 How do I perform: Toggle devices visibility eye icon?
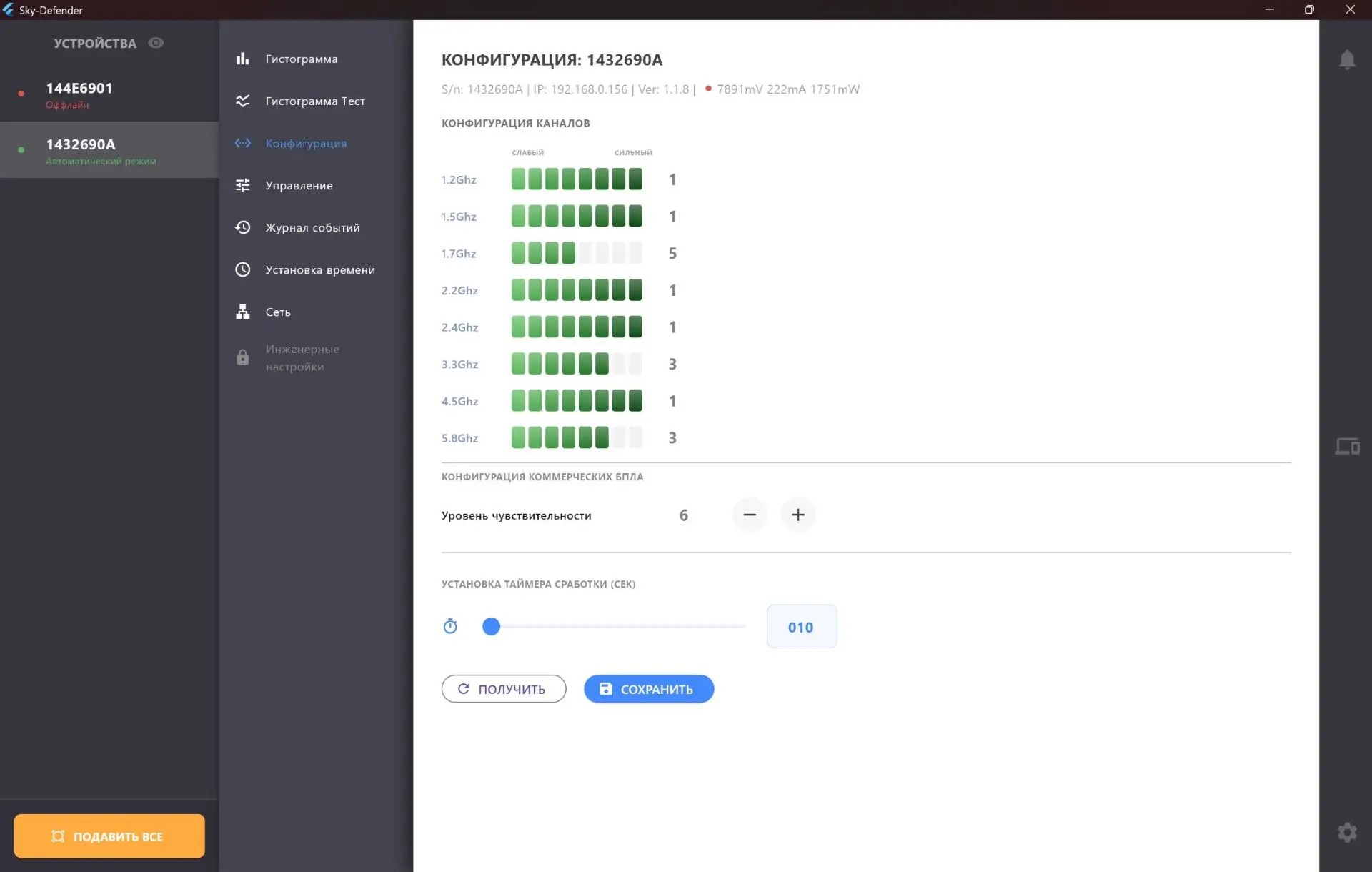[x=156, y=43]
